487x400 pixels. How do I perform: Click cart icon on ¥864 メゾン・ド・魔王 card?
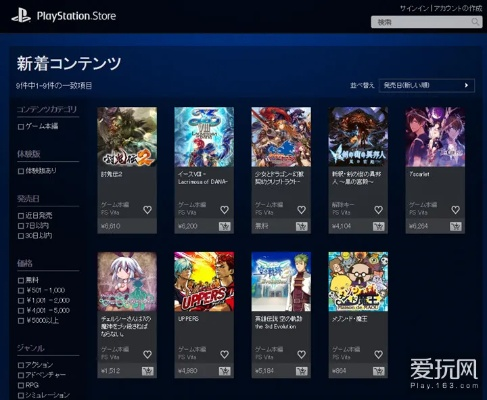click(378, 371)
